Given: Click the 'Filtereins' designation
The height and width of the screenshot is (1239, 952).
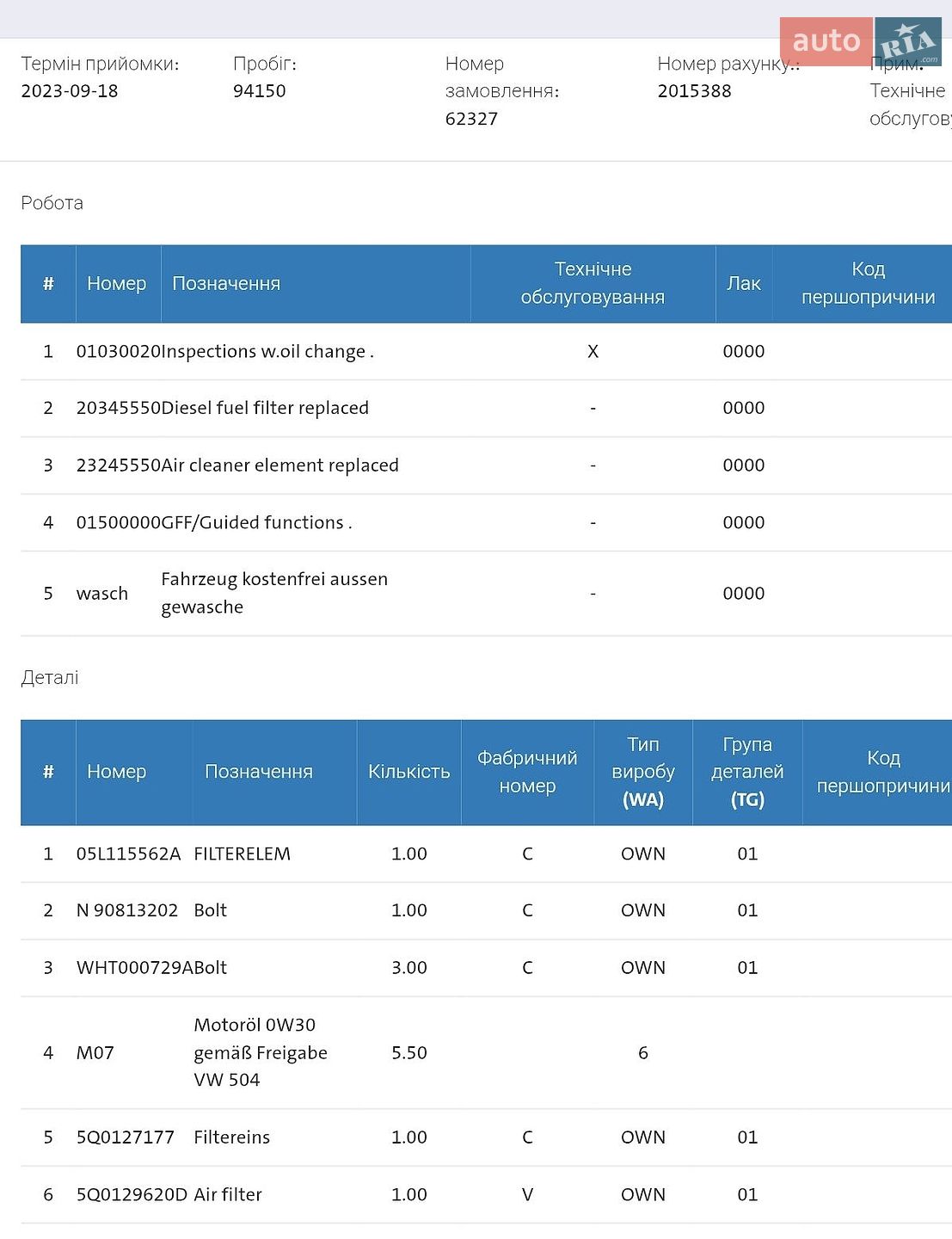Looking at the screenshot, I should (x=232, y=1137).
